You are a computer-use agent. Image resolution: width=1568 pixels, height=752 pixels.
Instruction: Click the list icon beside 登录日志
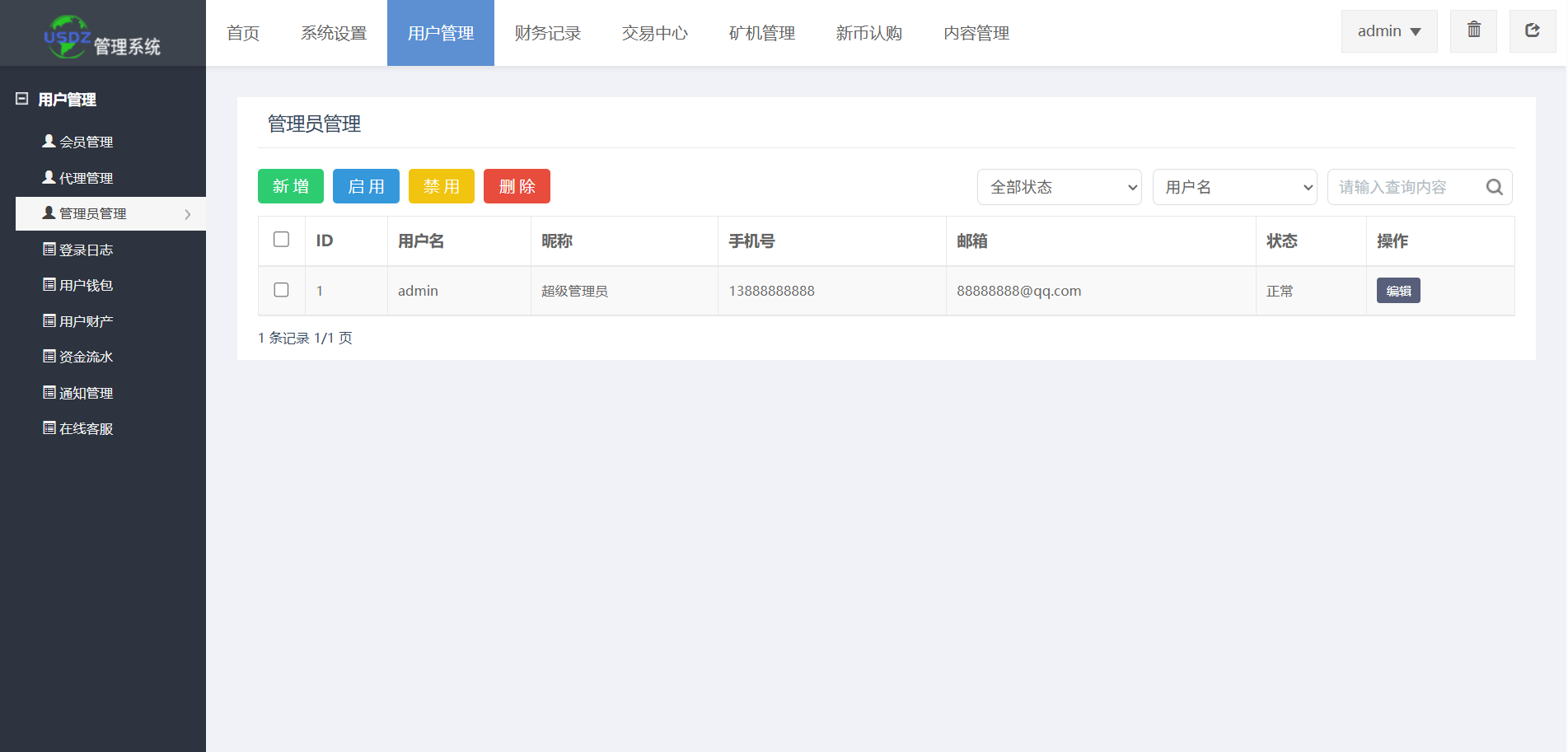(49, 249)
